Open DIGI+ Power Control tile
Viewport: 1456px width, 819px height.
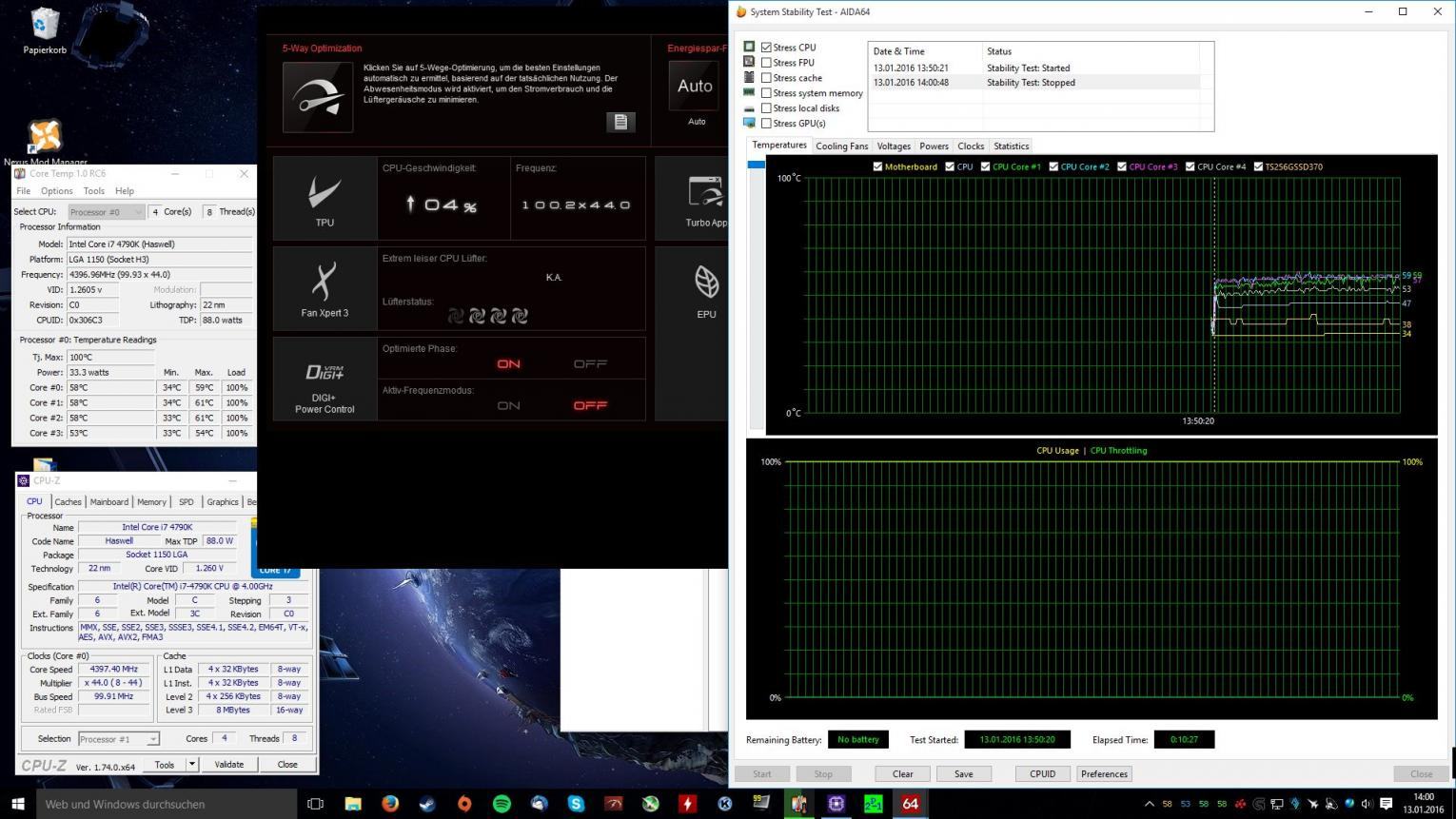[x=325, y=380]
